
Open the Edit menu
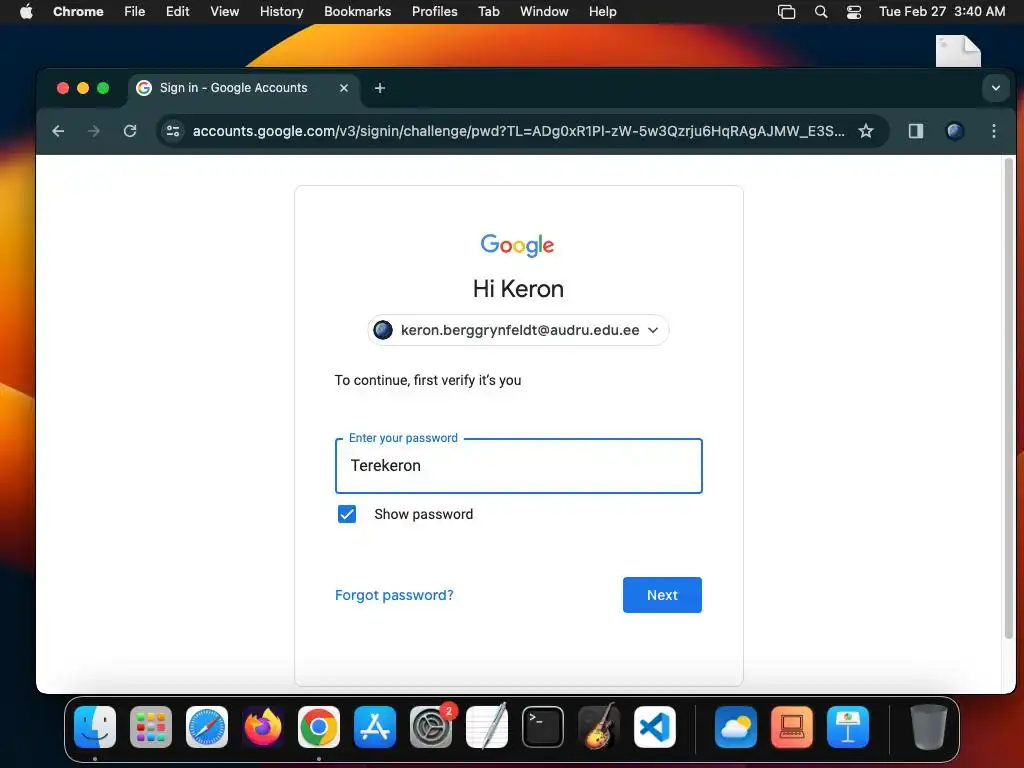pos(178,12)
